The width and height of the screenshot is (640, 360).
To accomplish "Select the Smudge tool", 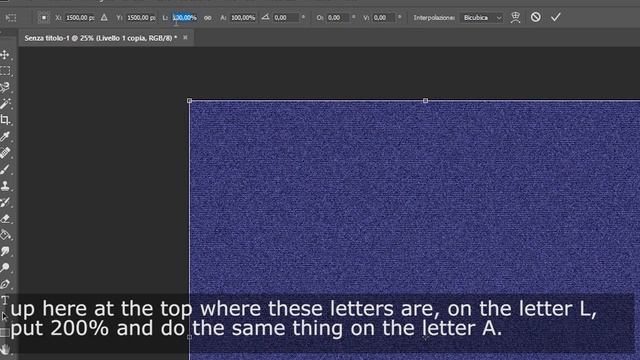I will click(x=5, y=251).
